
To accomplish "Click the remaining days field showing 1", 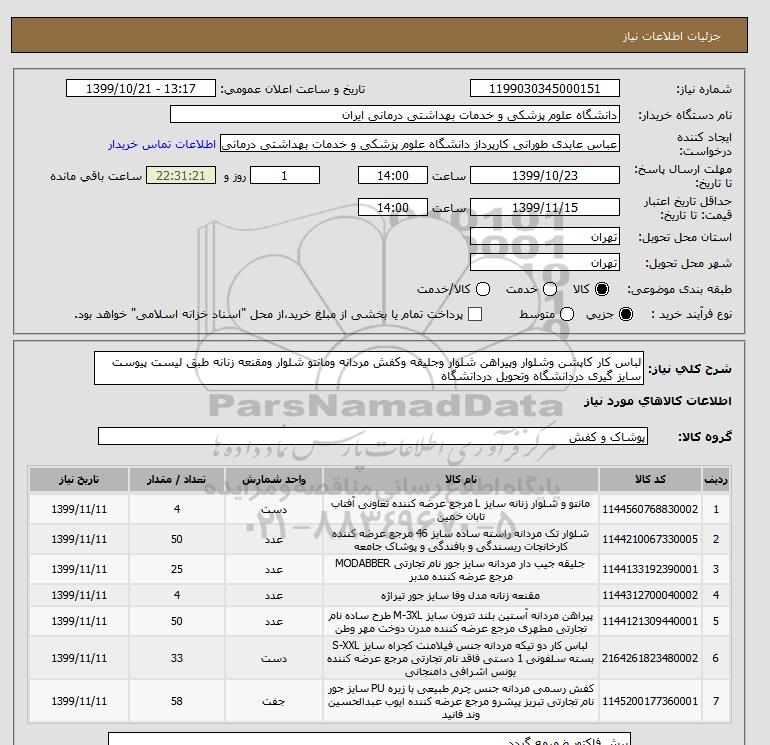I will pos(285,175).
